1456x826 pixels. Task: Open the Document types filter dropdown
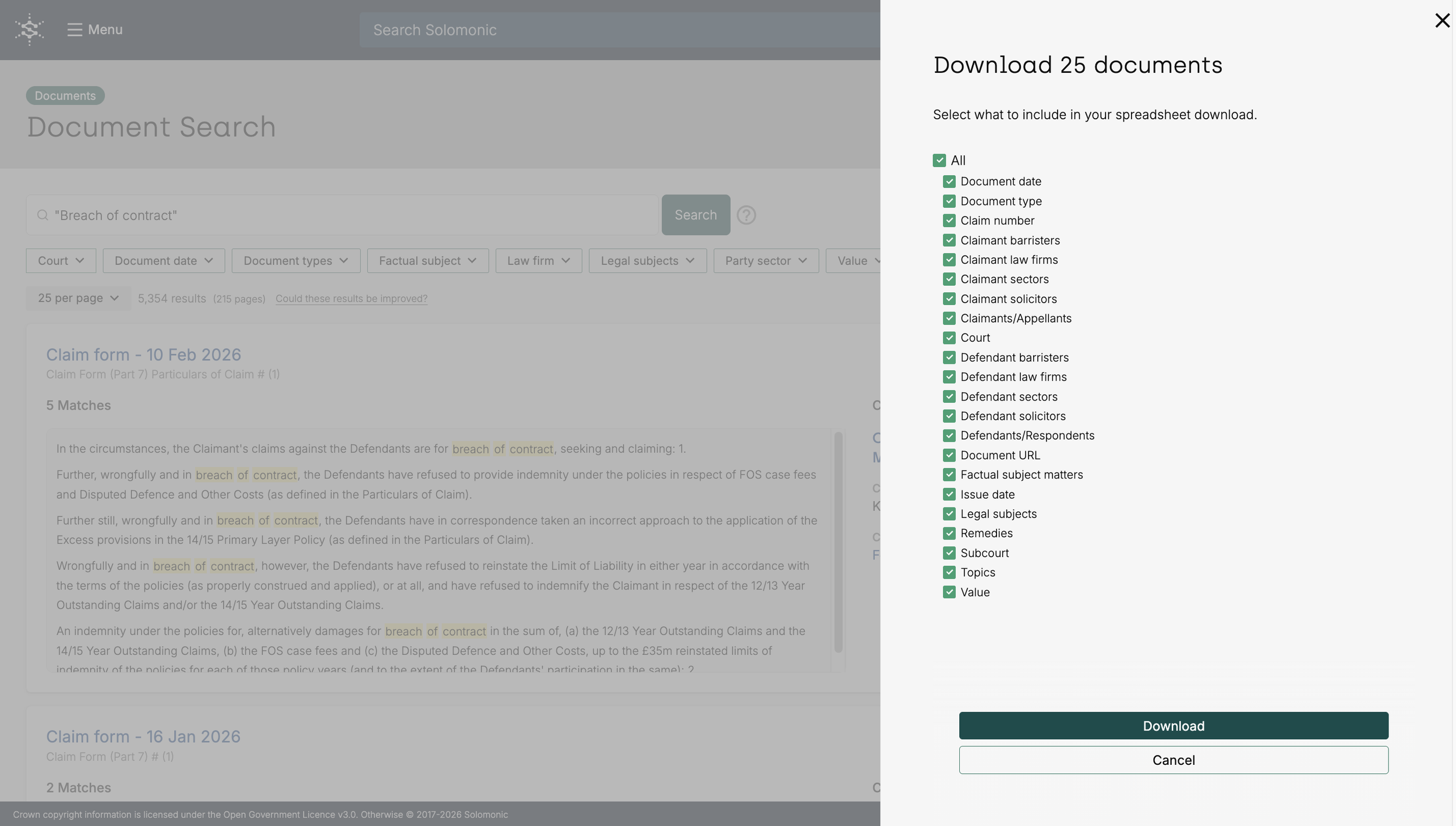pos(295,261)
